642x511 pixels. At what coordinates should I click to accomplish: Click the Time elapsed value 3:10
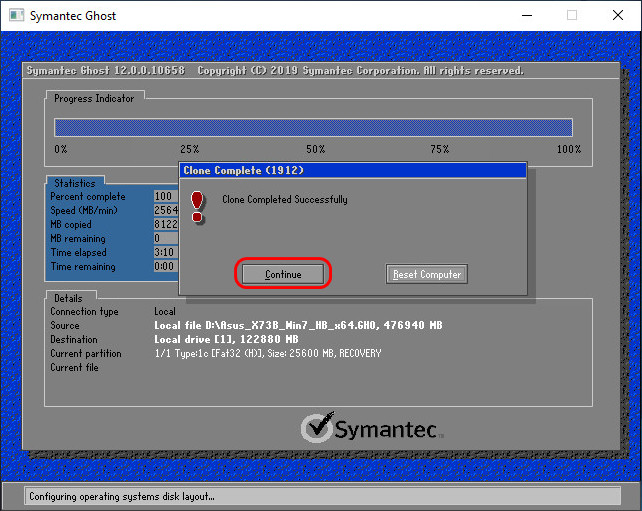pos(166,252)
